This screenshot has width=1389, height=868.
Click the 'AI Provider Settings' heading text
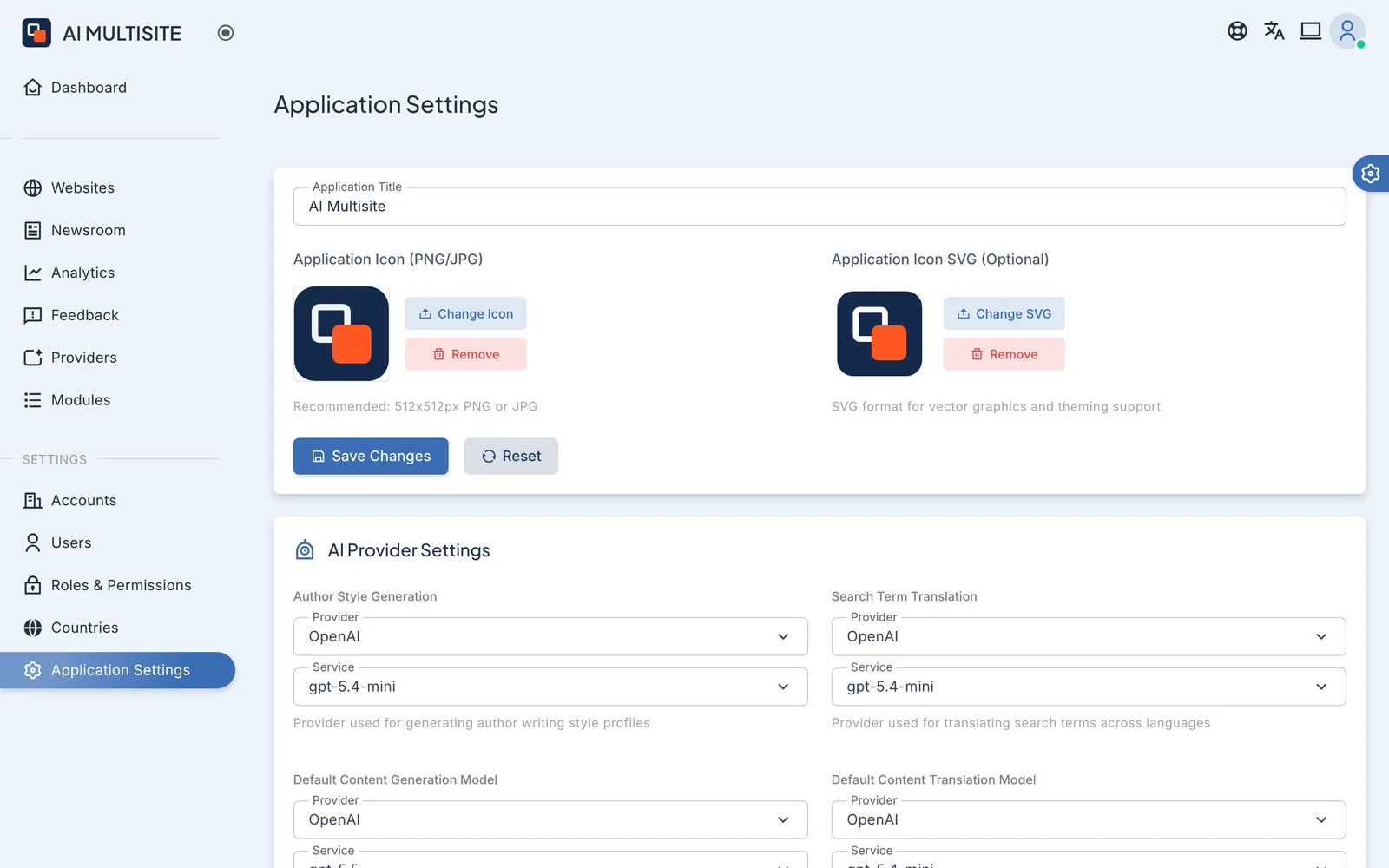(409, 550)
